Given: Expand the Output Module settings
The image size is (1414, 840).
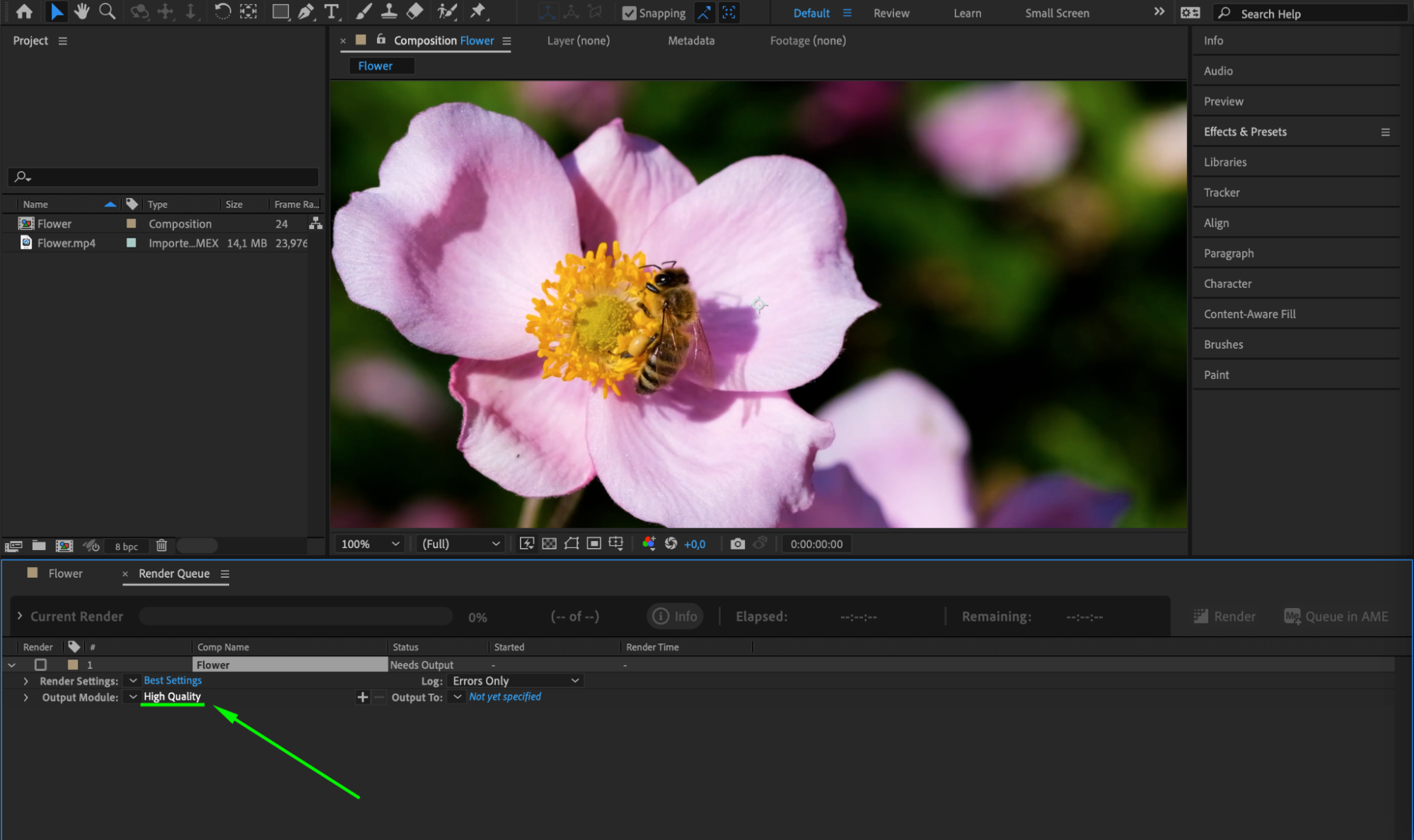Looking at the screenshot, I should tap(26, 697).
